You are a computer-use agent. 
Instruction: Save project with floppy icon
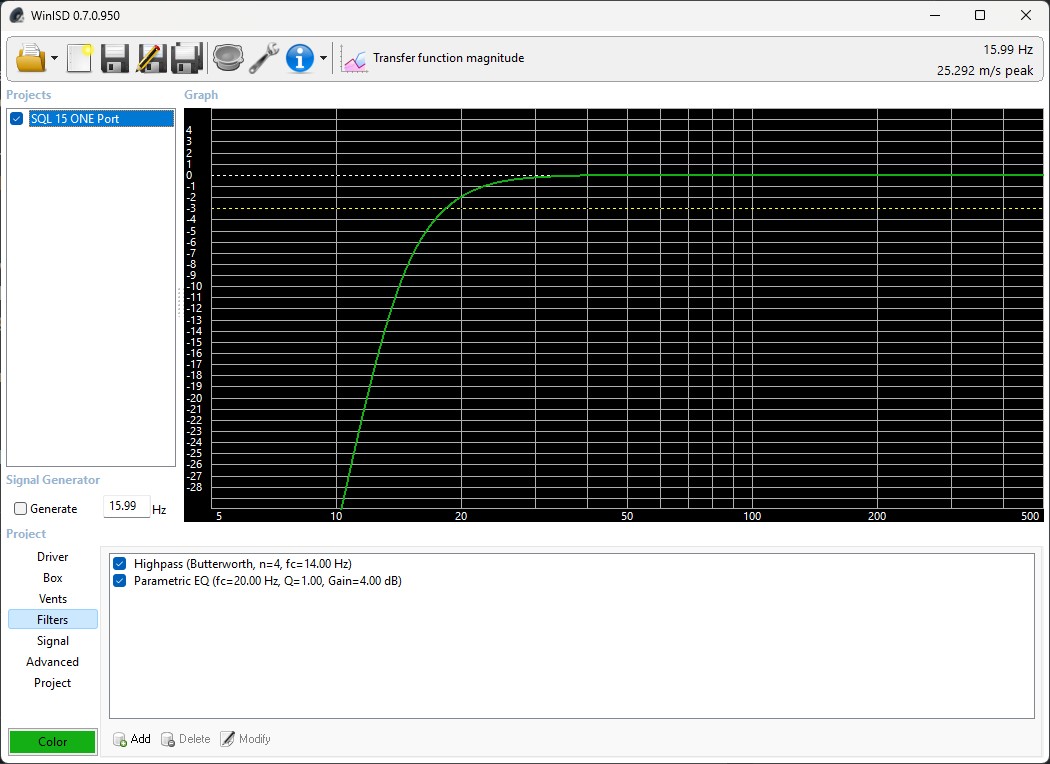[x=115, y=58]
